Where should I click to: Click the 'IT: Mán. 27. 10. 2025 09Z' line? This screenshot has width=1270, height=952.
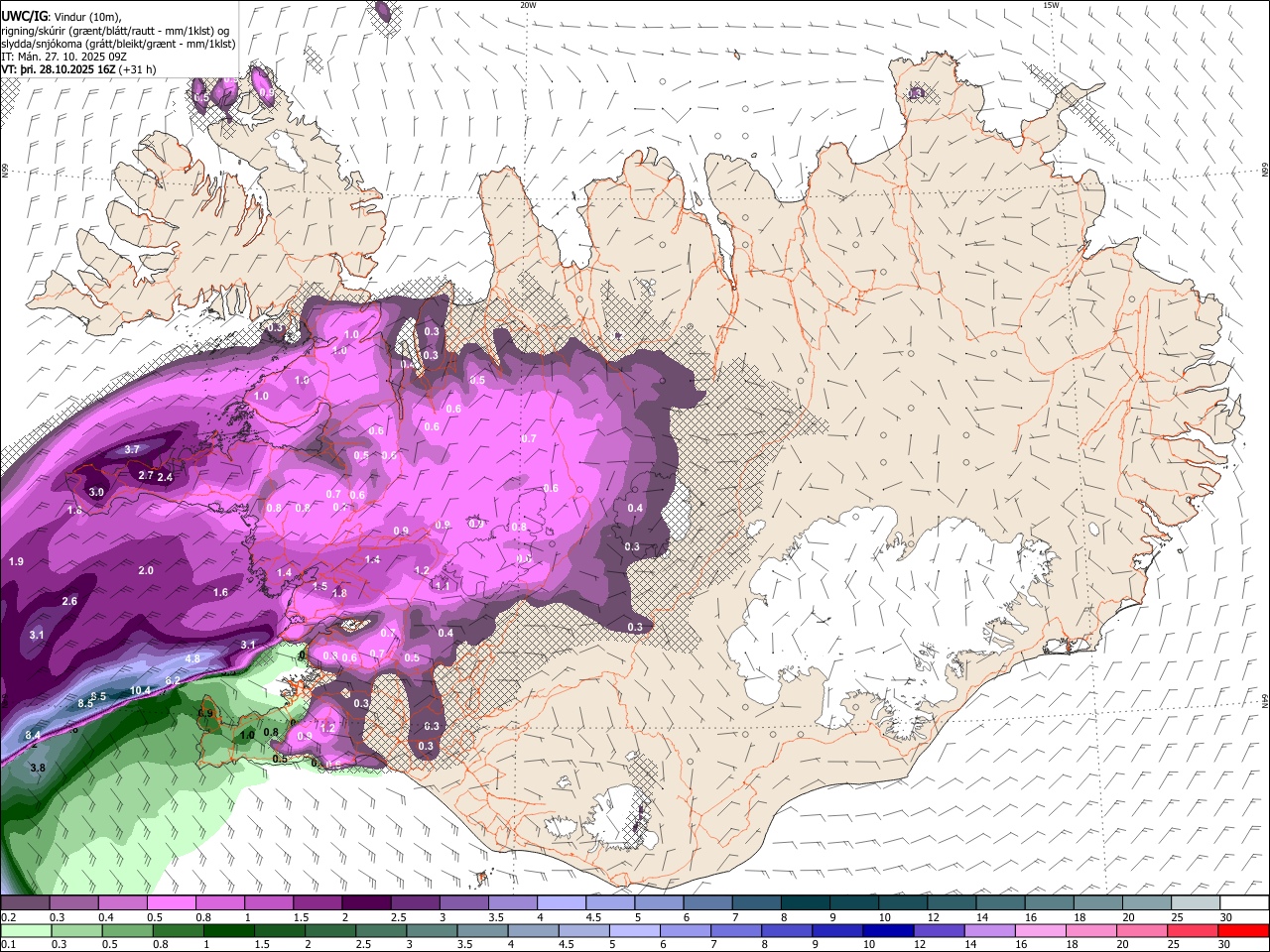point(63,57)
